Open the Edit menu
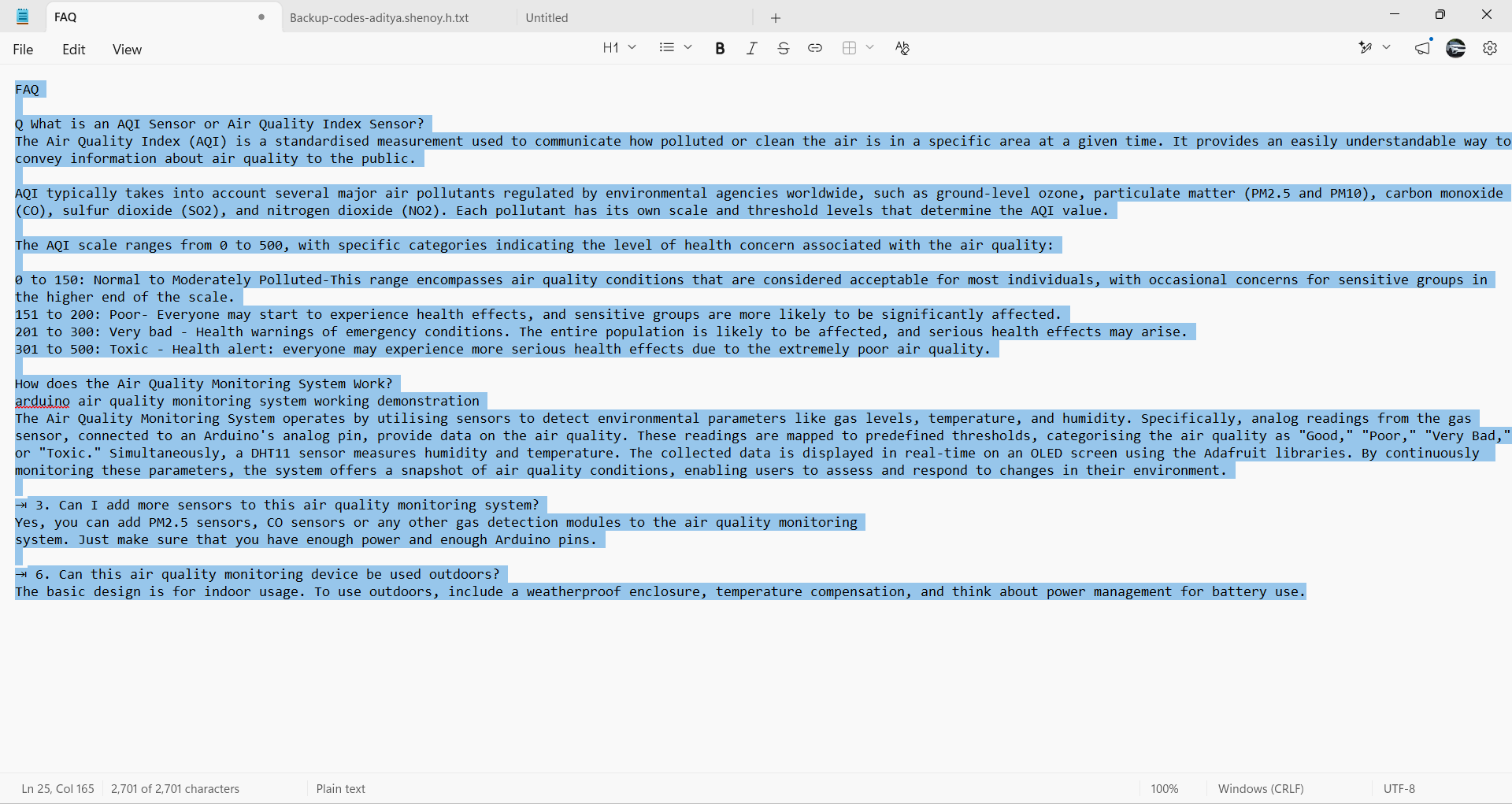The image size is (1512, 804). [74, 50]
